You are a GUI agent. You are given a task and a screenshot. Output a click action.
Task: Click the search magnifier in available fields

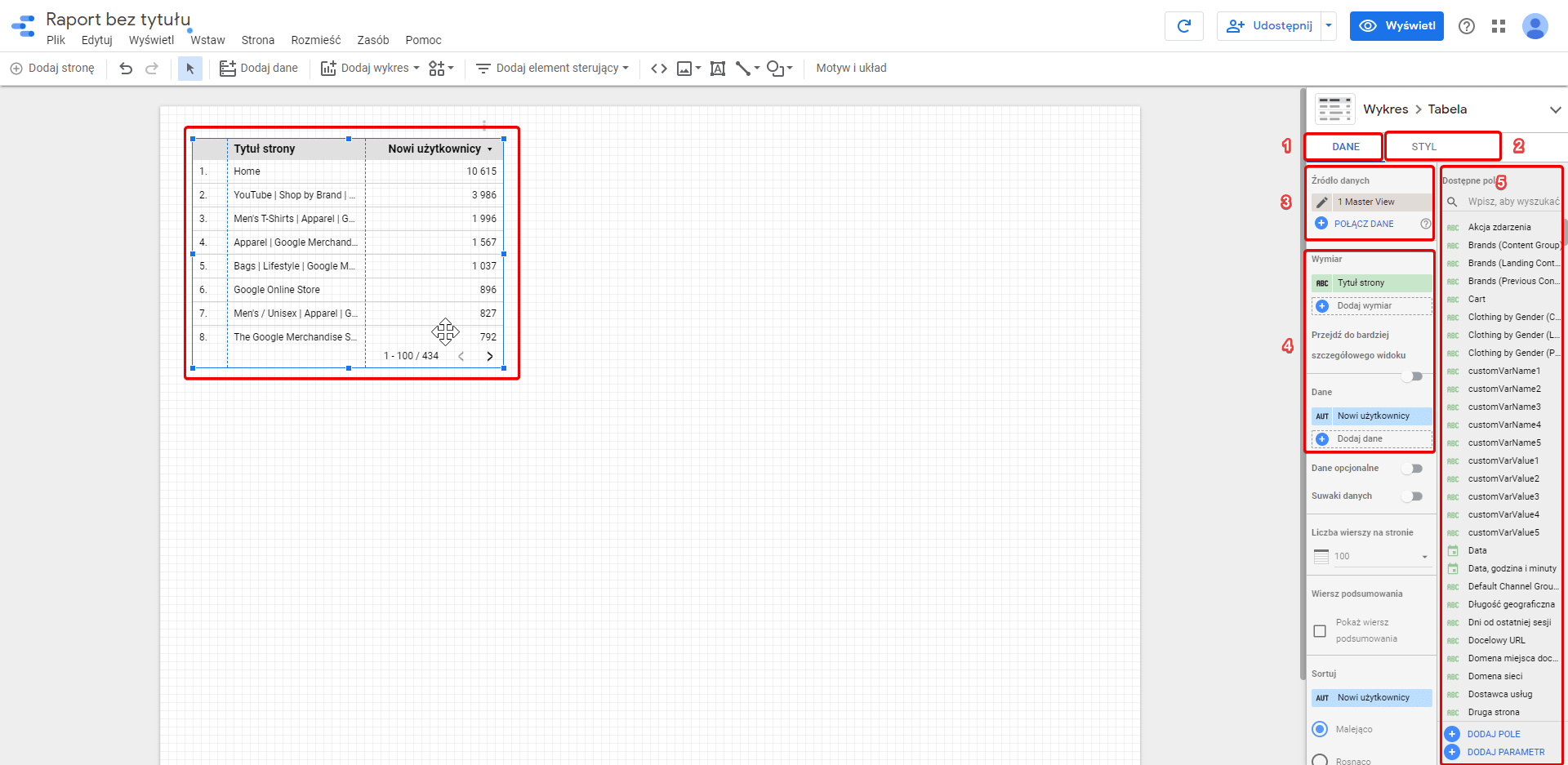coord(1452,202)
